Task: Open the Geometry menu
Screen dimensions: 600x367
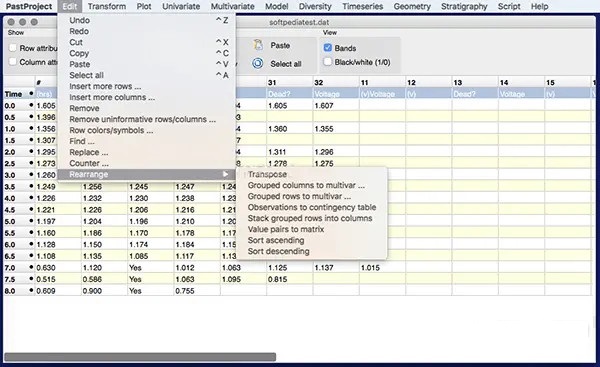Action: [412, 7]
